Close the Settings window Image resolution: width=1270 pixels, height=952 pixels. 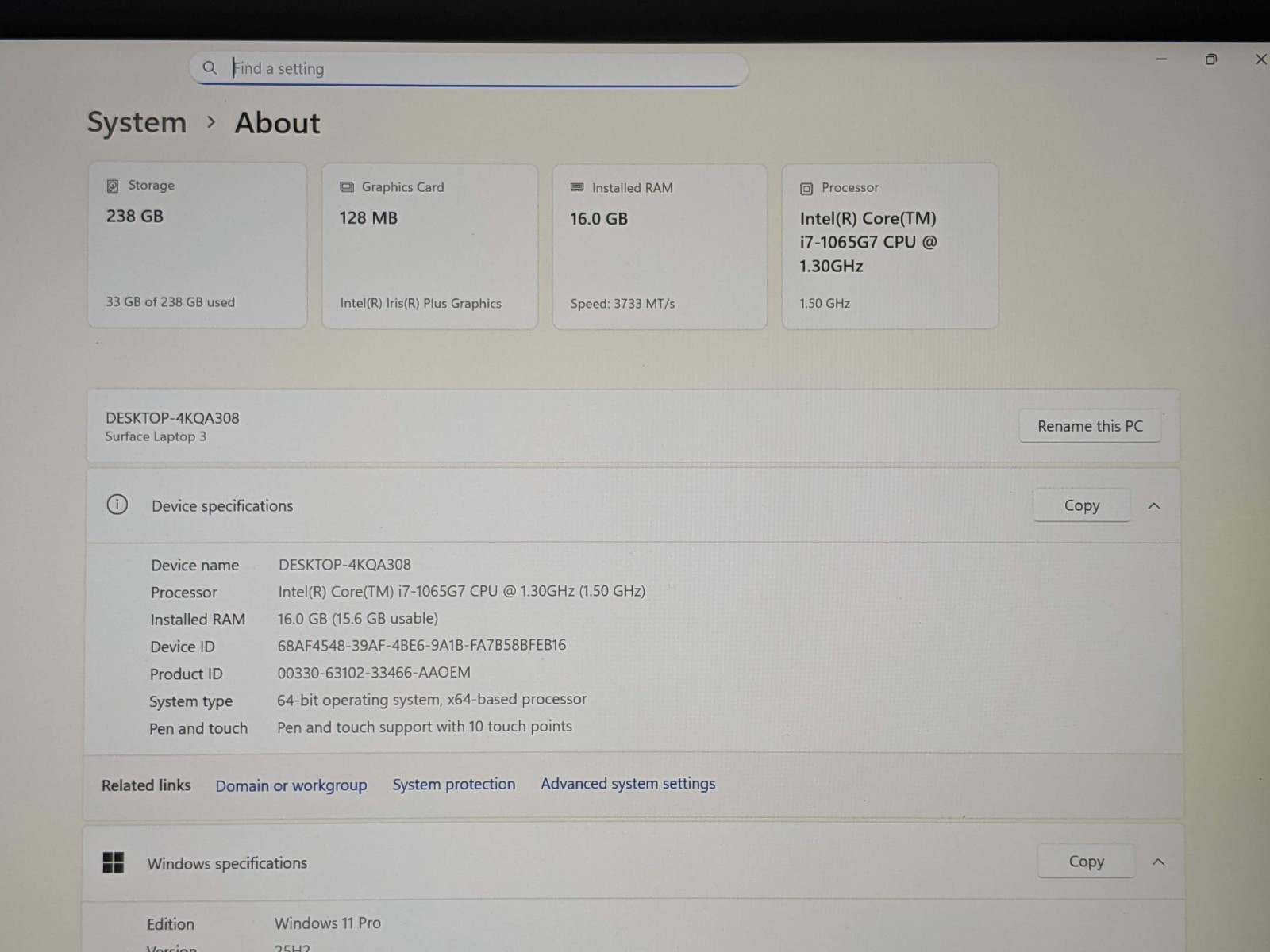[1260, 59]
